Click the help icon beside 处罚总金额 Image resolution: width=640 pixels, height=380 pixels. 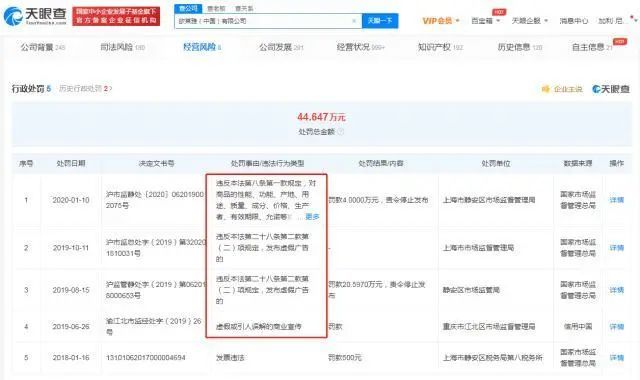340,132
